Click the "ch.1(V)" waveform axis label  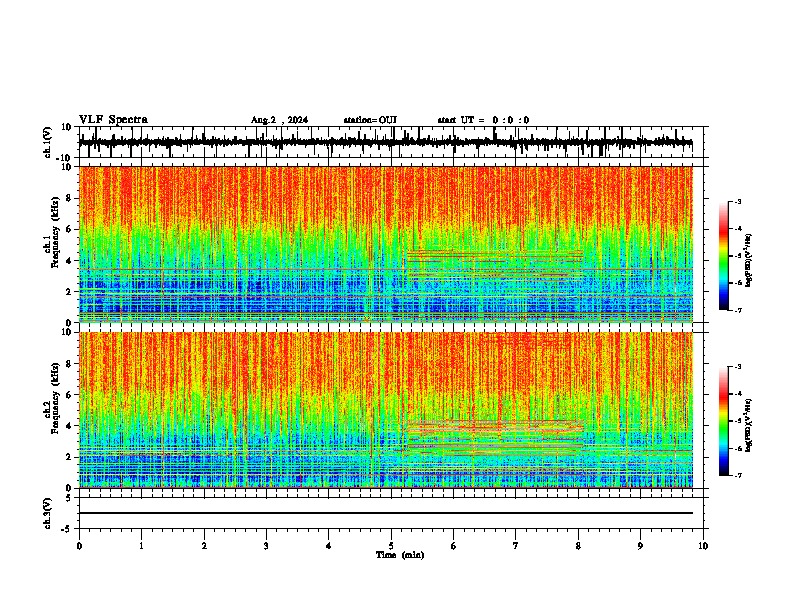point(48,142)
